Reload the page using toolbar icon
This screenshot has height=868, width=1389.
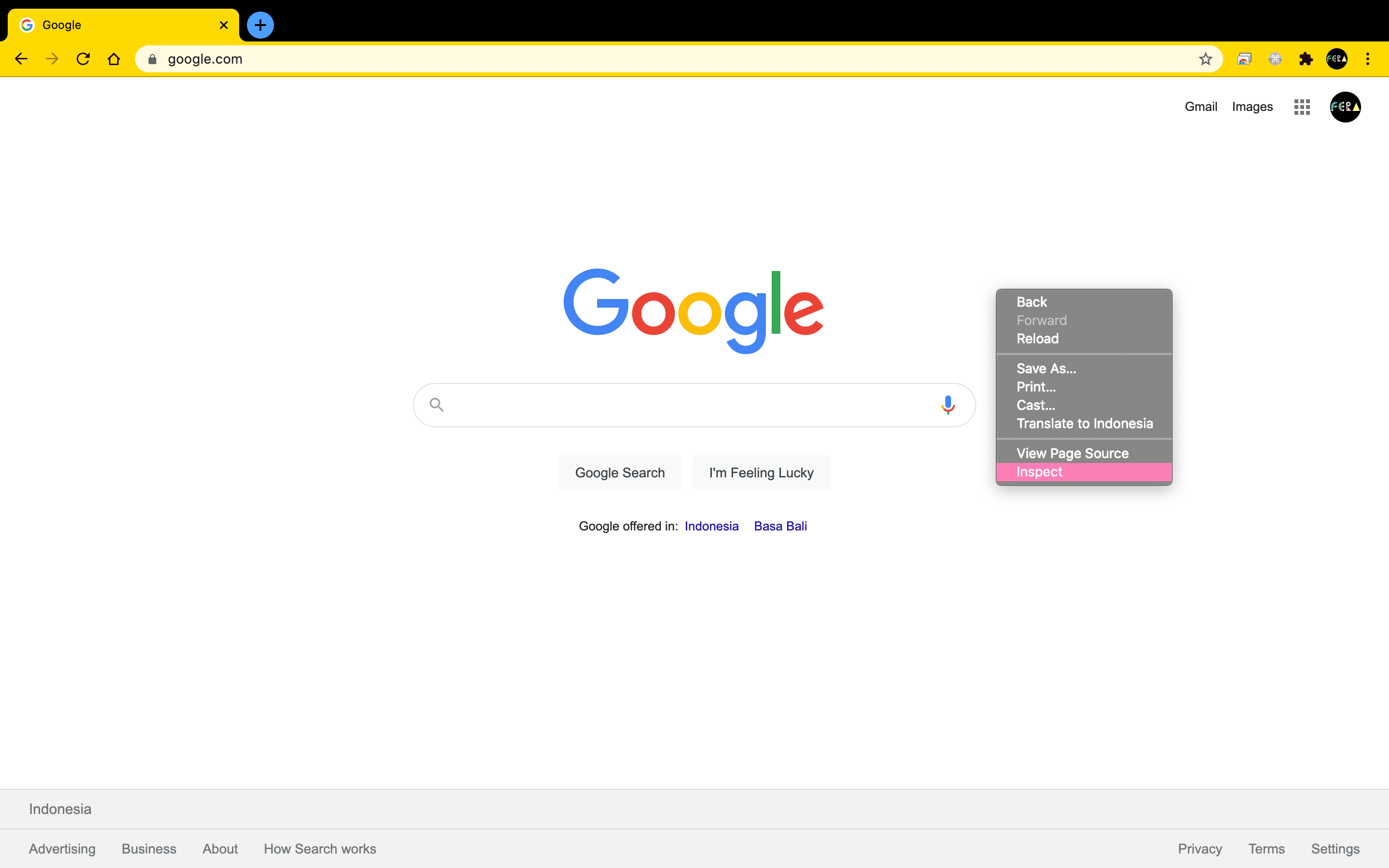point(83,59)
